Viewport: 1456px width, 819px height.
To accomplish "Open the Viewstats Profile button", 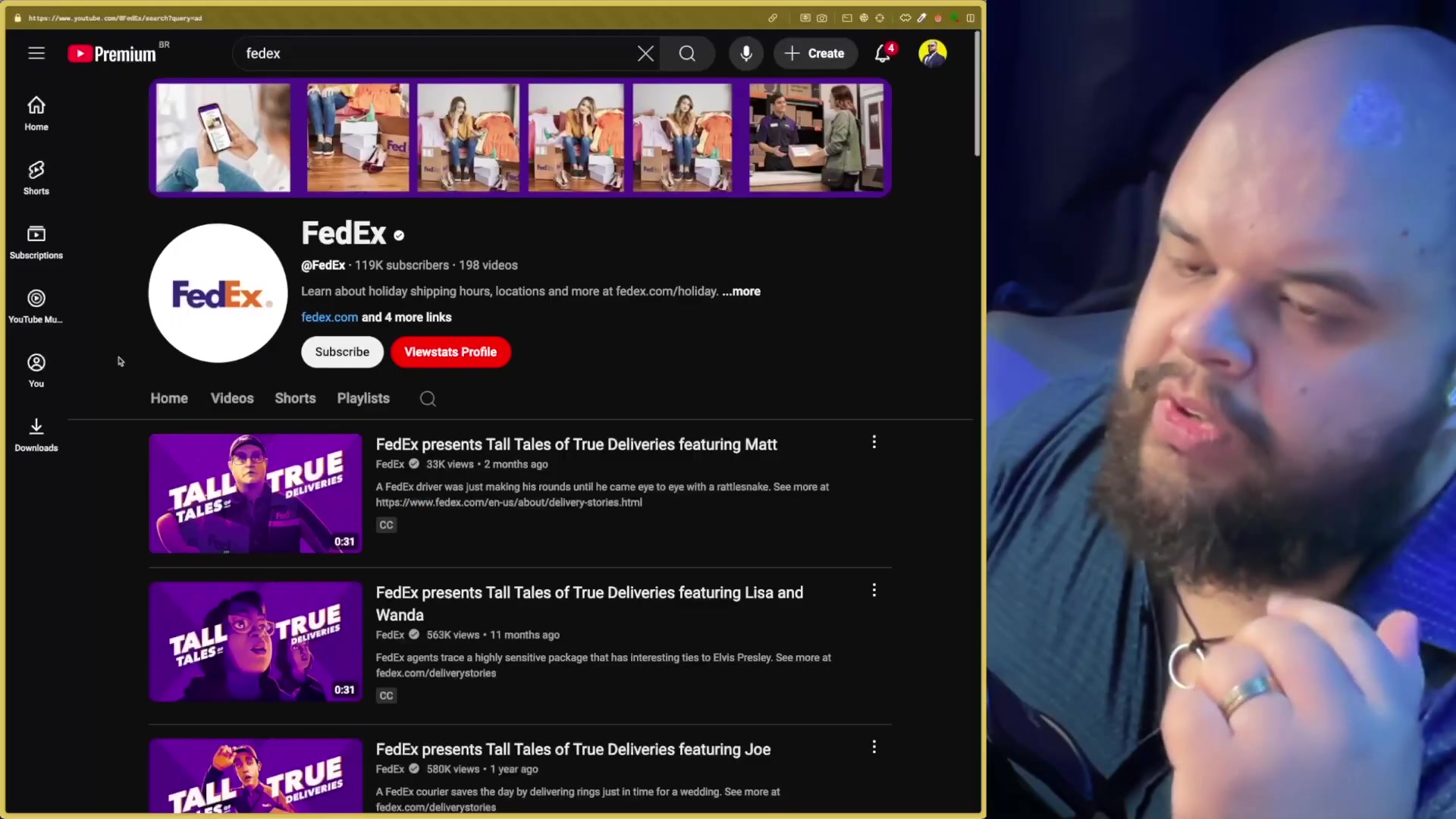I will 450,352.
